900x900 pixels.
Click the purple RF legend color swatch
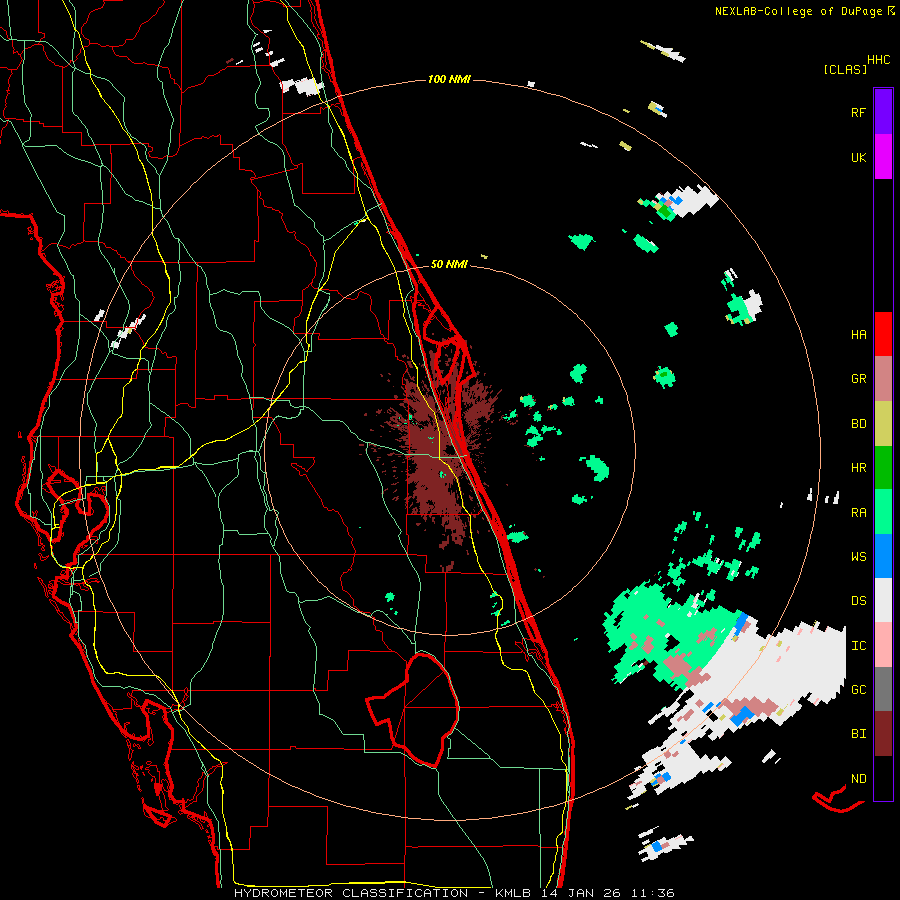[x=883, y=112]
